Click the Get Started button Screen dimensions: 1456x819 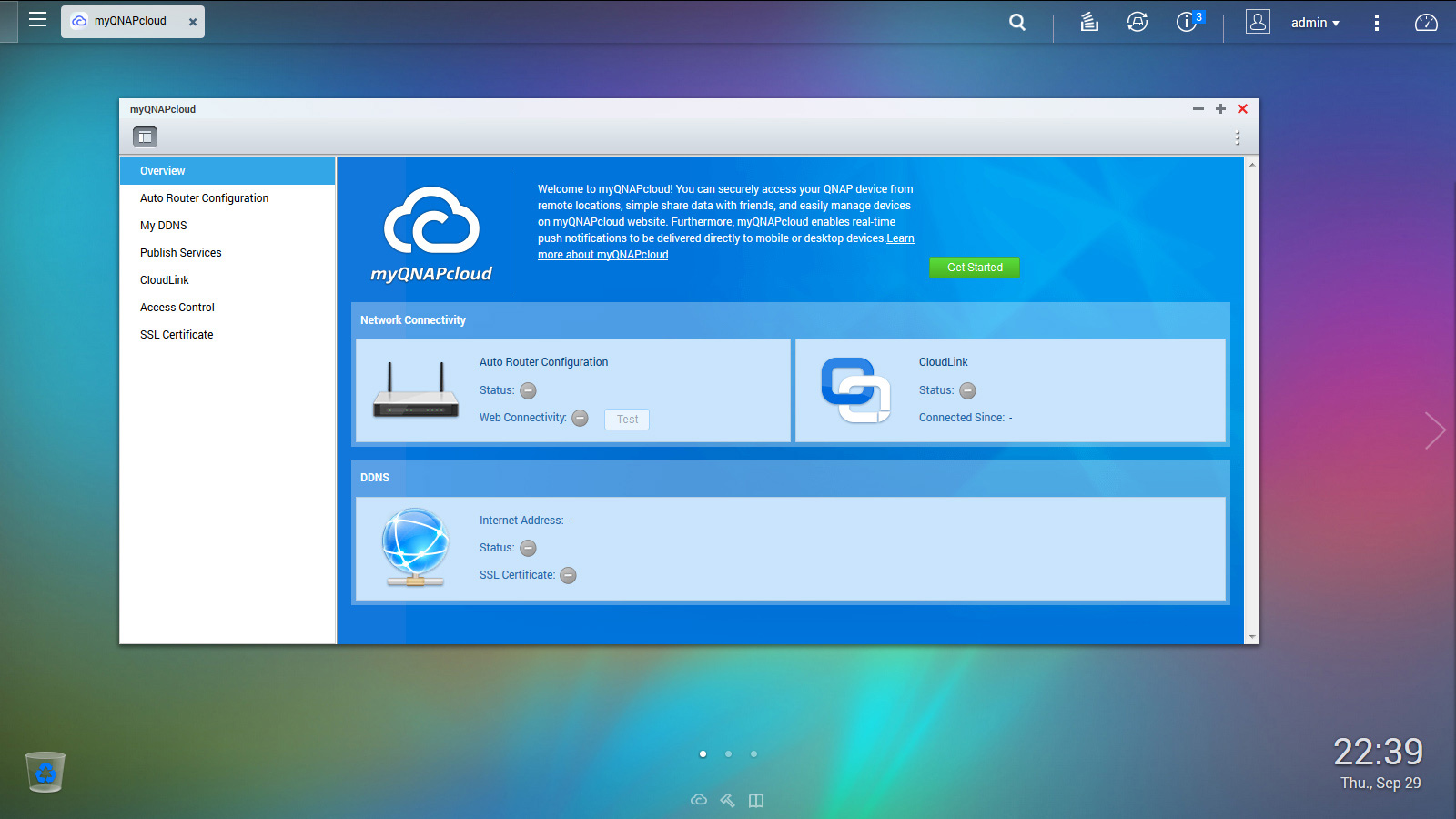coord(975,268)
